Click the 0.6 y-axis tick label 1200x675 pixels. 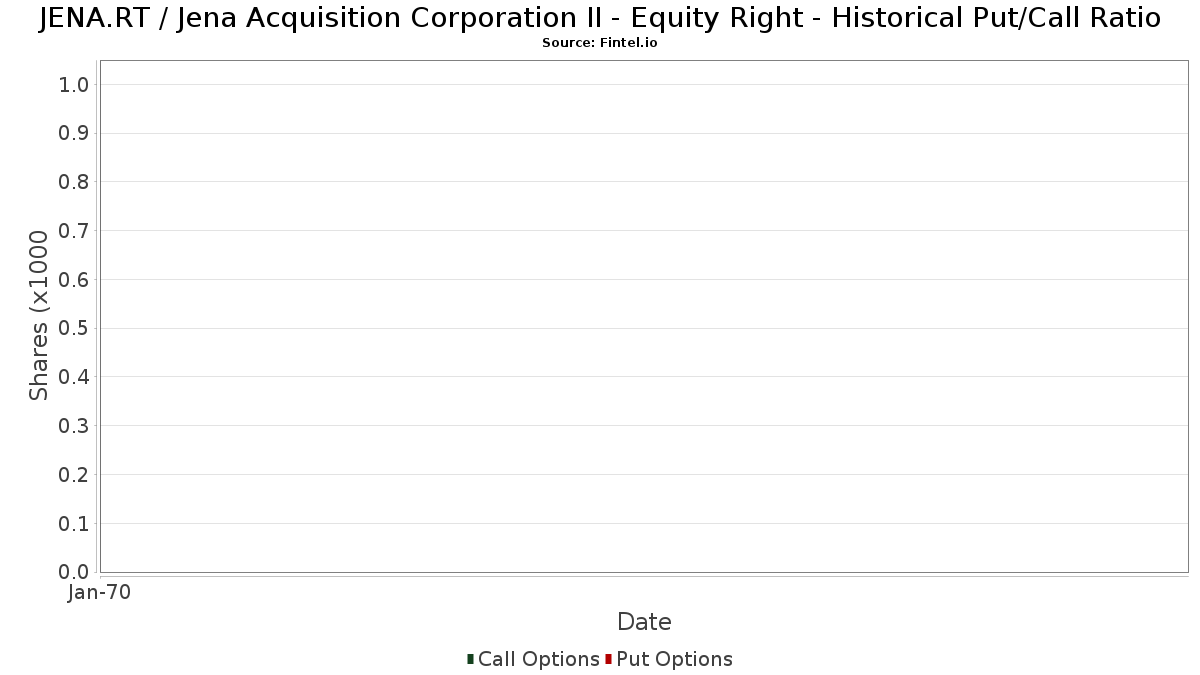click(x=74, y=280)
